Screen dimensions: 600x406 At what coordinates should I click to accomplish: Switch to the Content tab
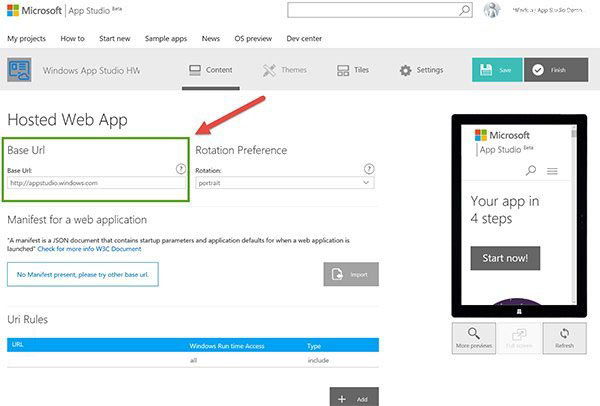click(211, 70)
